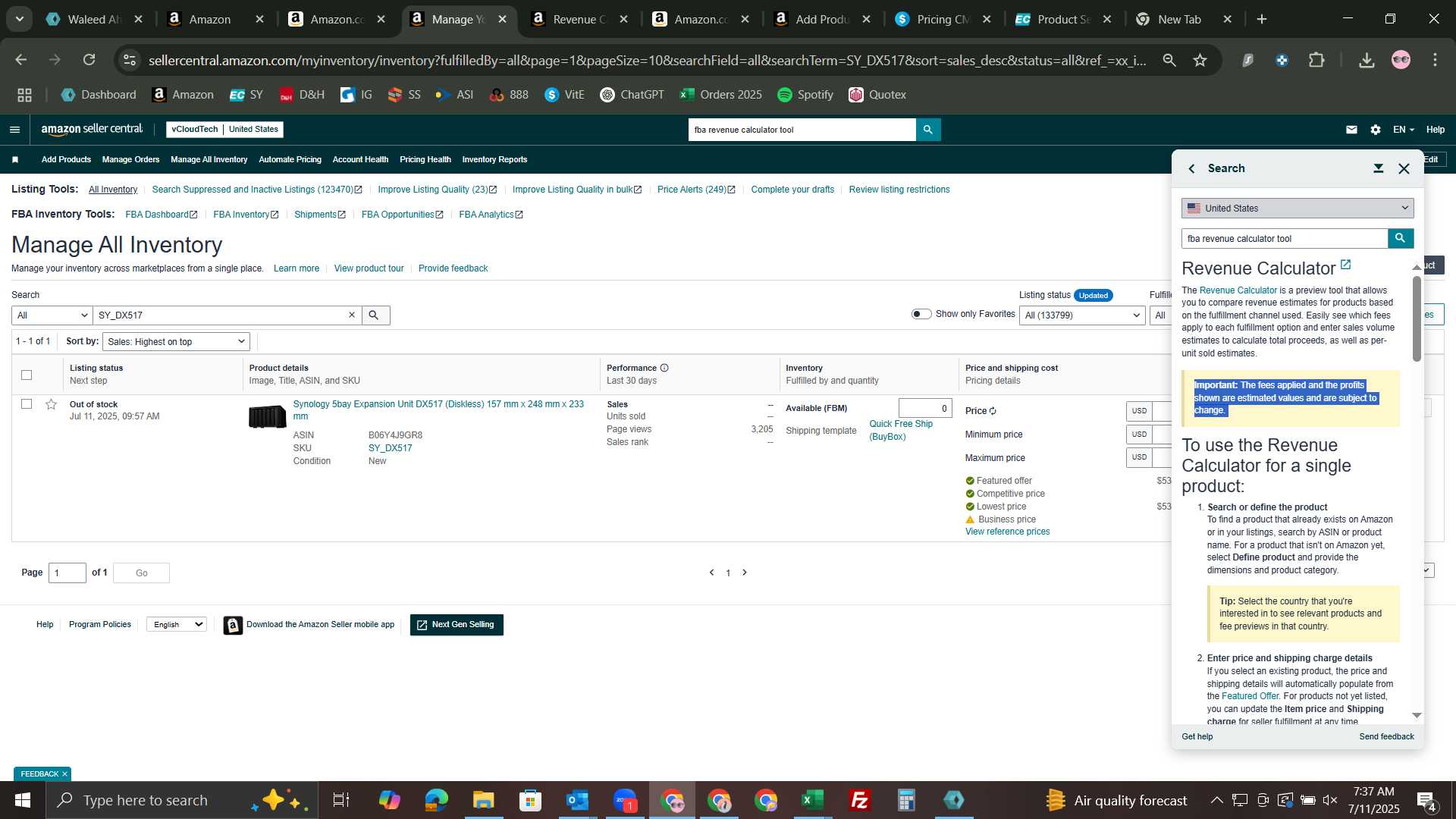This screenshot has width=1456, height=819.
Task: Click the bookmark flag icon in nav bar
Action: coord(15,160)
